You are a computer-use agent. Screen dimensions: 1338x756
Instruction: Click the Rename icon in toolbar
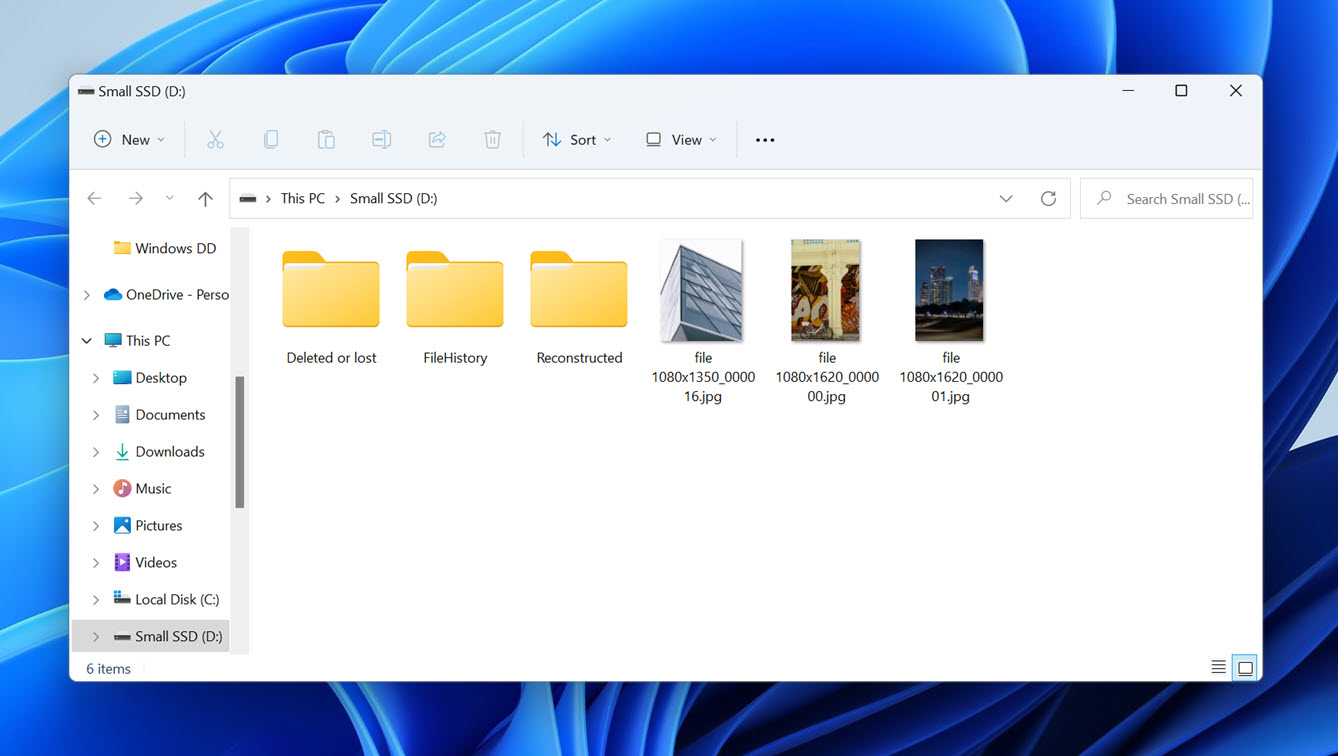381,140
